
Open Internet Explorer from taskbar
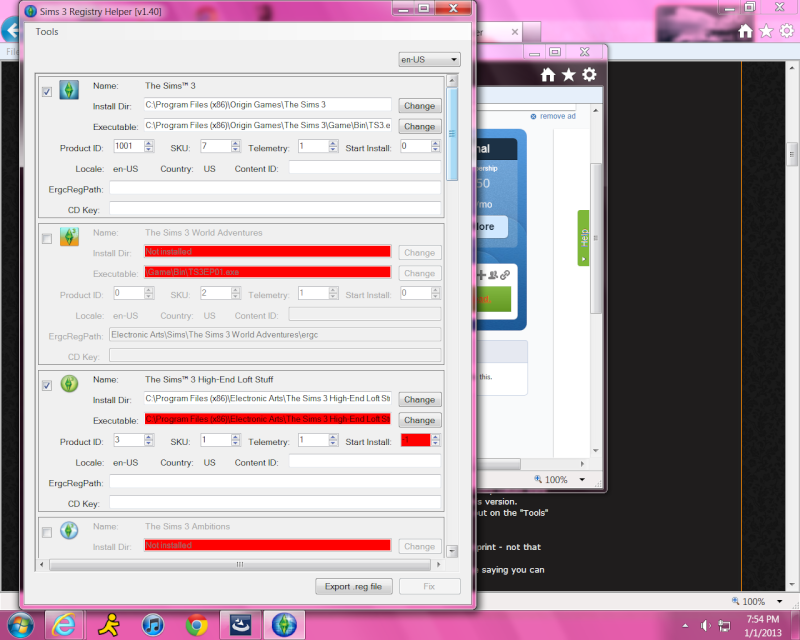click(64, 625)
